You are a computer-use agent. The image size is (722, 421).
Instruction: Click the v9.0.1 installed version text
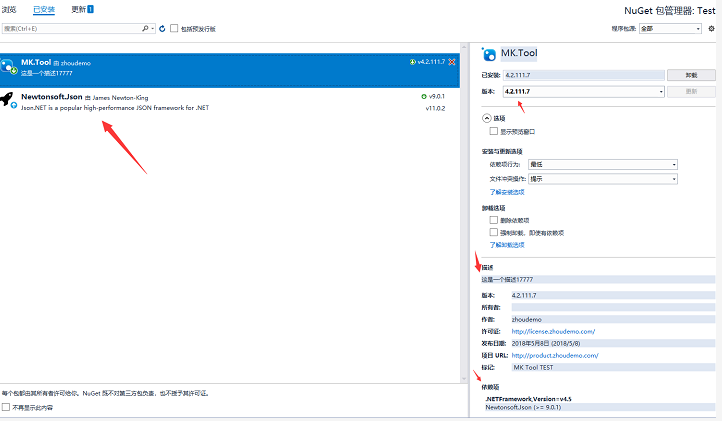point(437,96)
